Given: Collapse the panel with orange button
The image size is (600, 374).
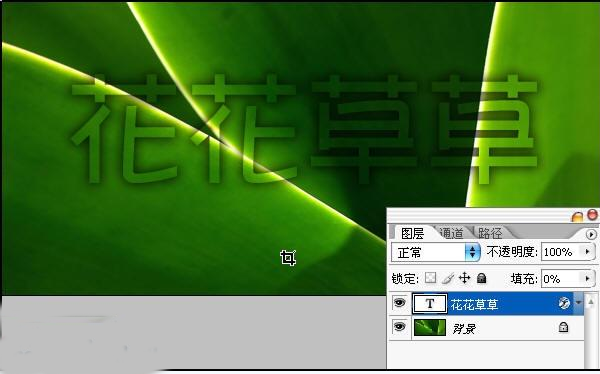Looking at the screenshot, I should point(577,217).
